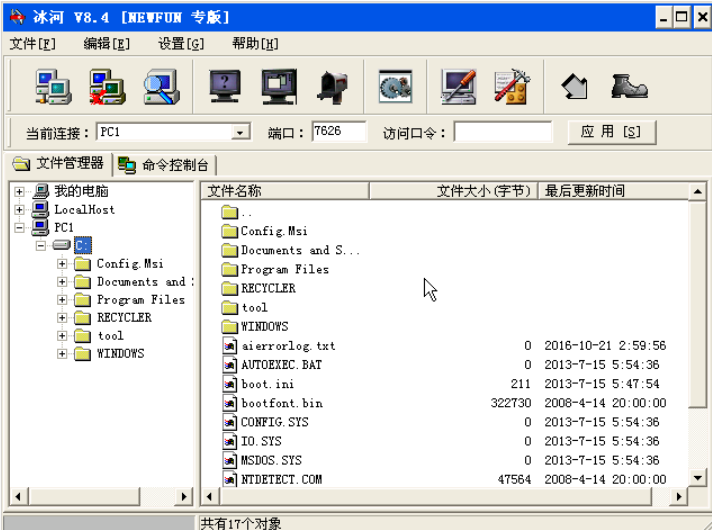Click the screen control monitor icon
The image size is (712, 530).
(x=280, y=87)
